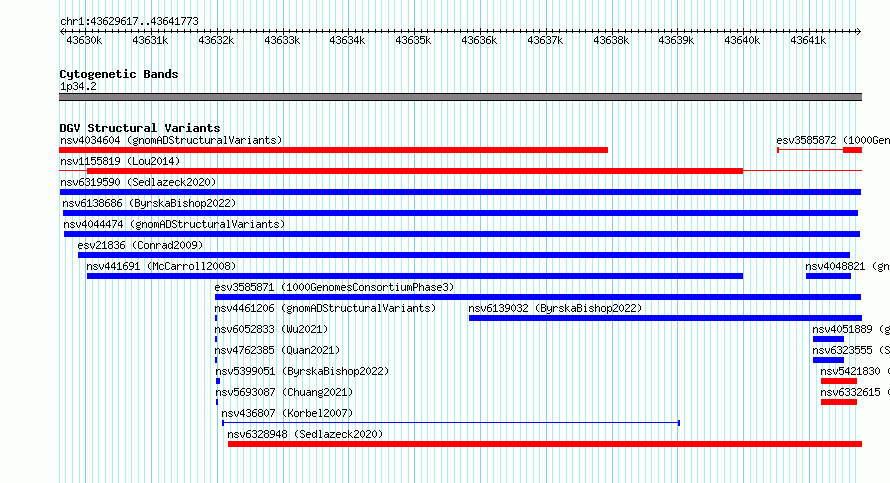The image size is (890, 483).
Task: Click esv21836 (Conrad2009) label
Action: 140,245
